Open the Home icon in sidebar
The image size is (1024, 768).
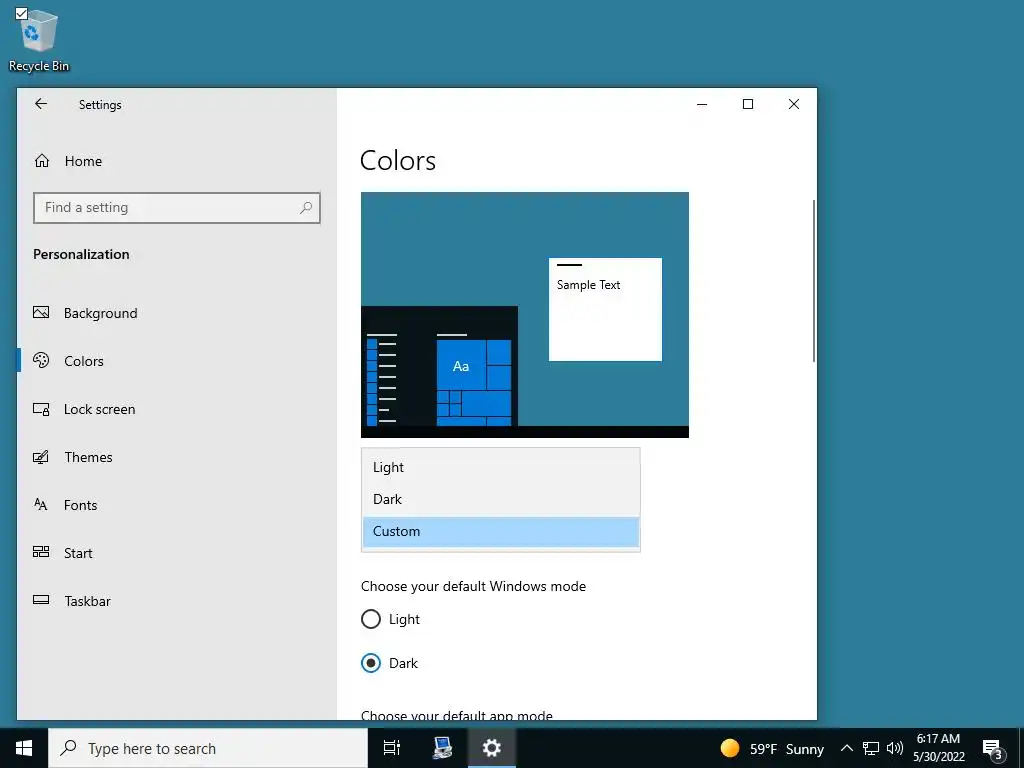click(42, 161)
